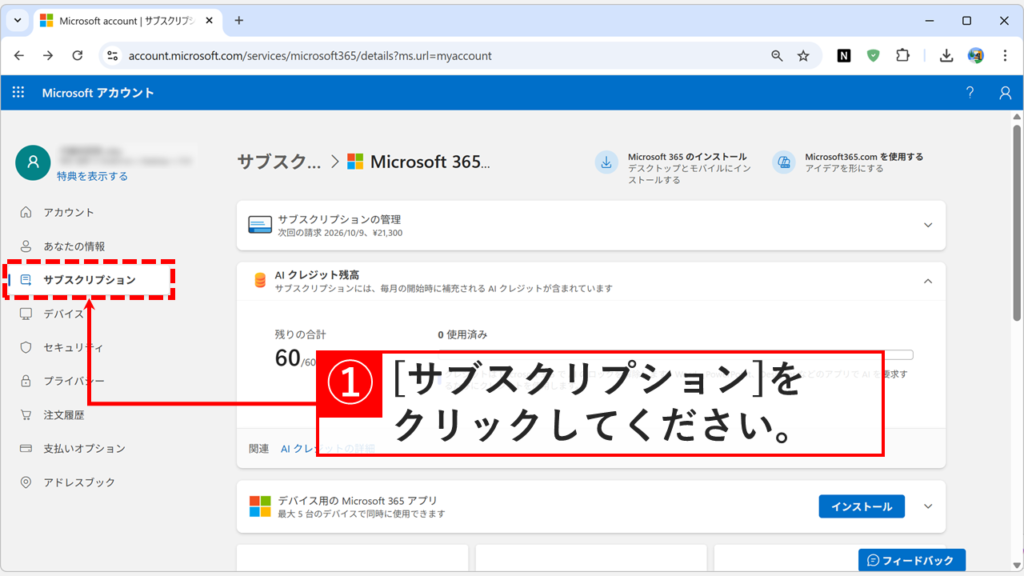
Task: Open site information icon in address bar
Action: [x=112, y=56]
